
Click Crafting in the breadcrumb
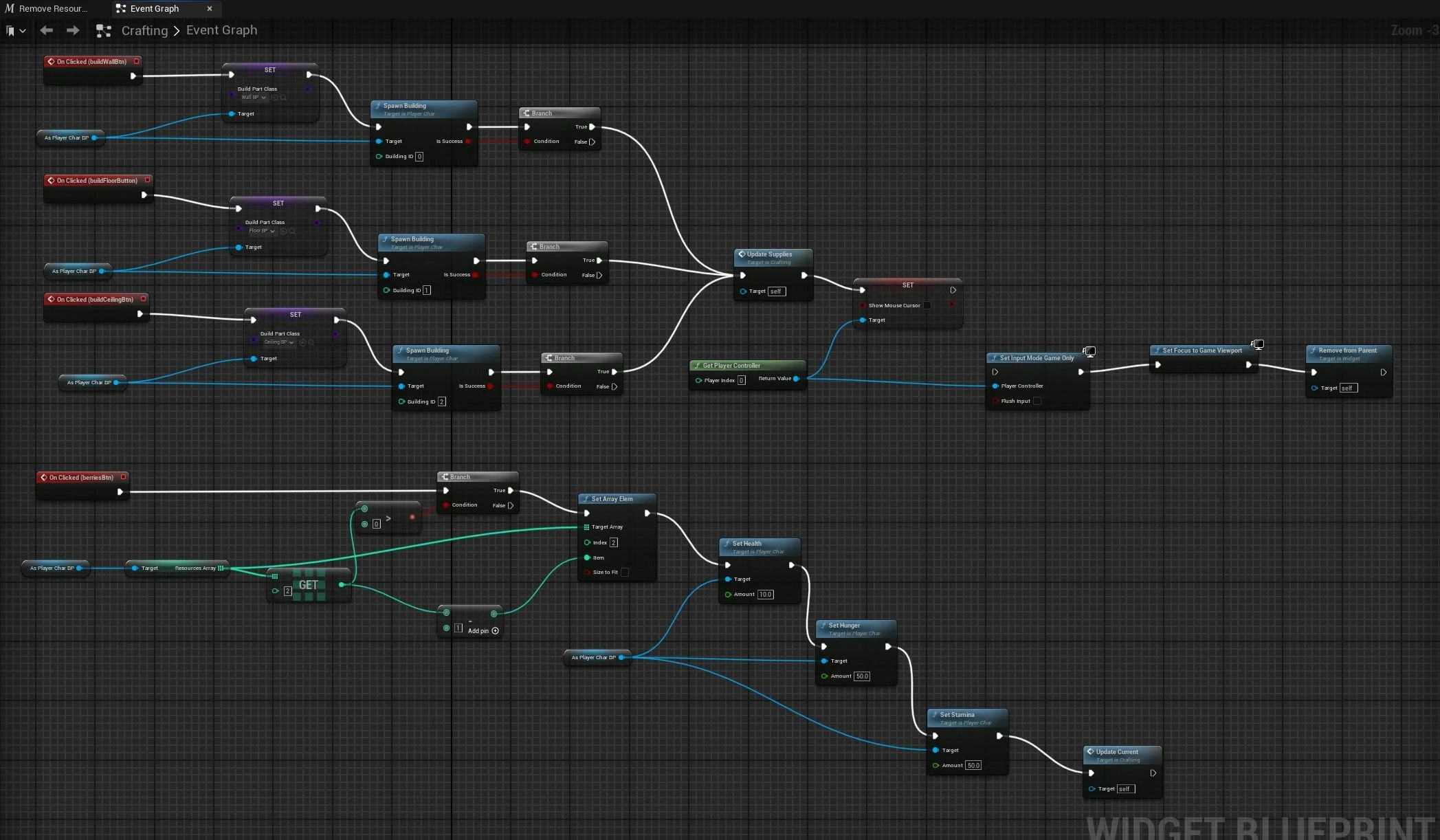(x=144, y=30)
